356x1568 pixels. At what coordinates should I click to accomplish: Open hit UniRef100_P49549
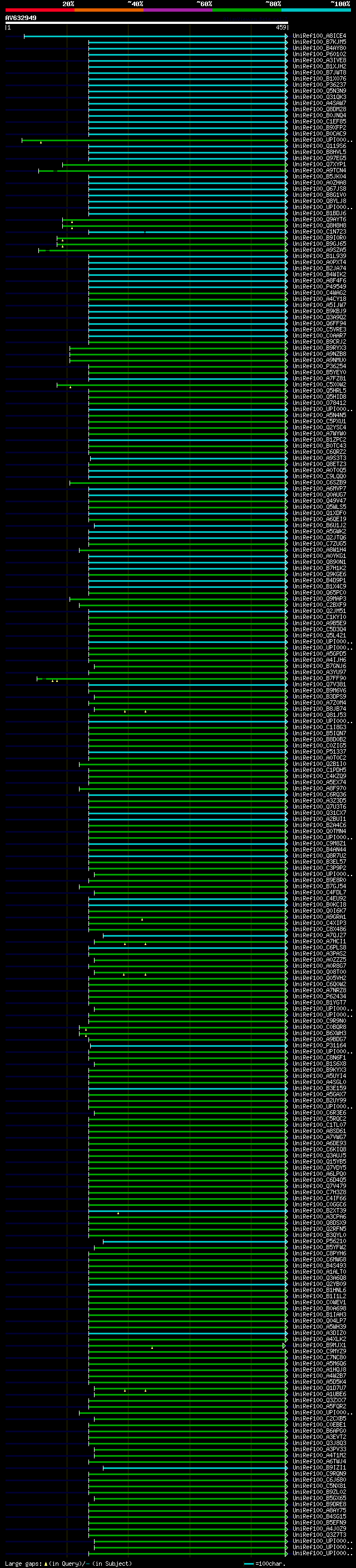click(319, 286)
